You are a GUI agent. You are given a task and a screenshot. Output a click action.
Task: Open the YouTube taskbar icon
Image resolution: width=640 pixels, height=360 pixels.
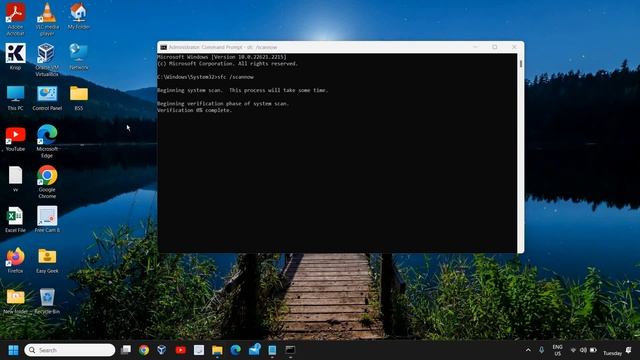(180, 350)
